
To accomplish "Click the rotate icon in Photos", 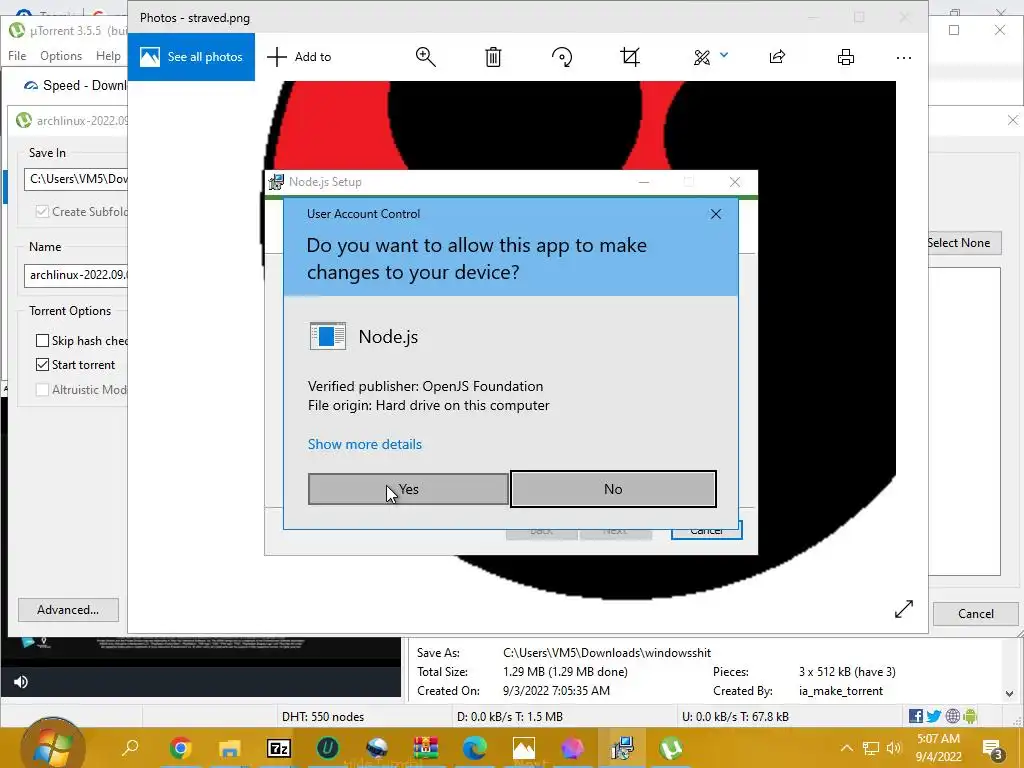I will click(562, 57).
